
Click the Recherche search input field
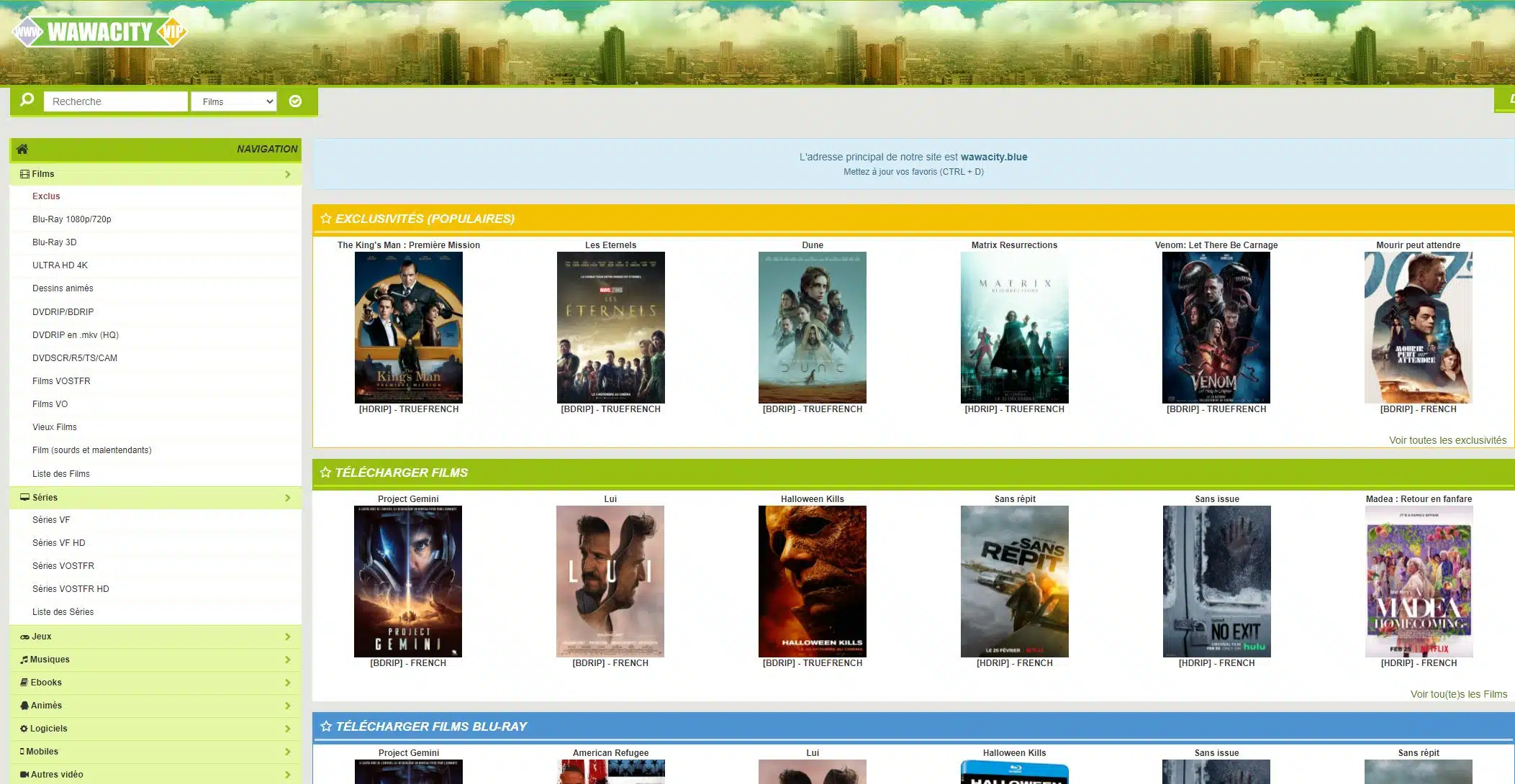115,101
